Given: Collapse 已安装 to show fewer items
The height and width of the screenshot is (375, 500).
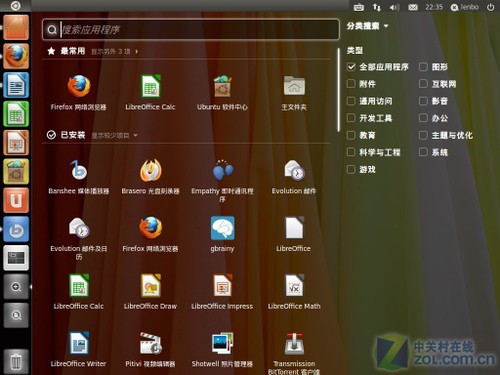Looking at the screenshot, I should (114, 135).
